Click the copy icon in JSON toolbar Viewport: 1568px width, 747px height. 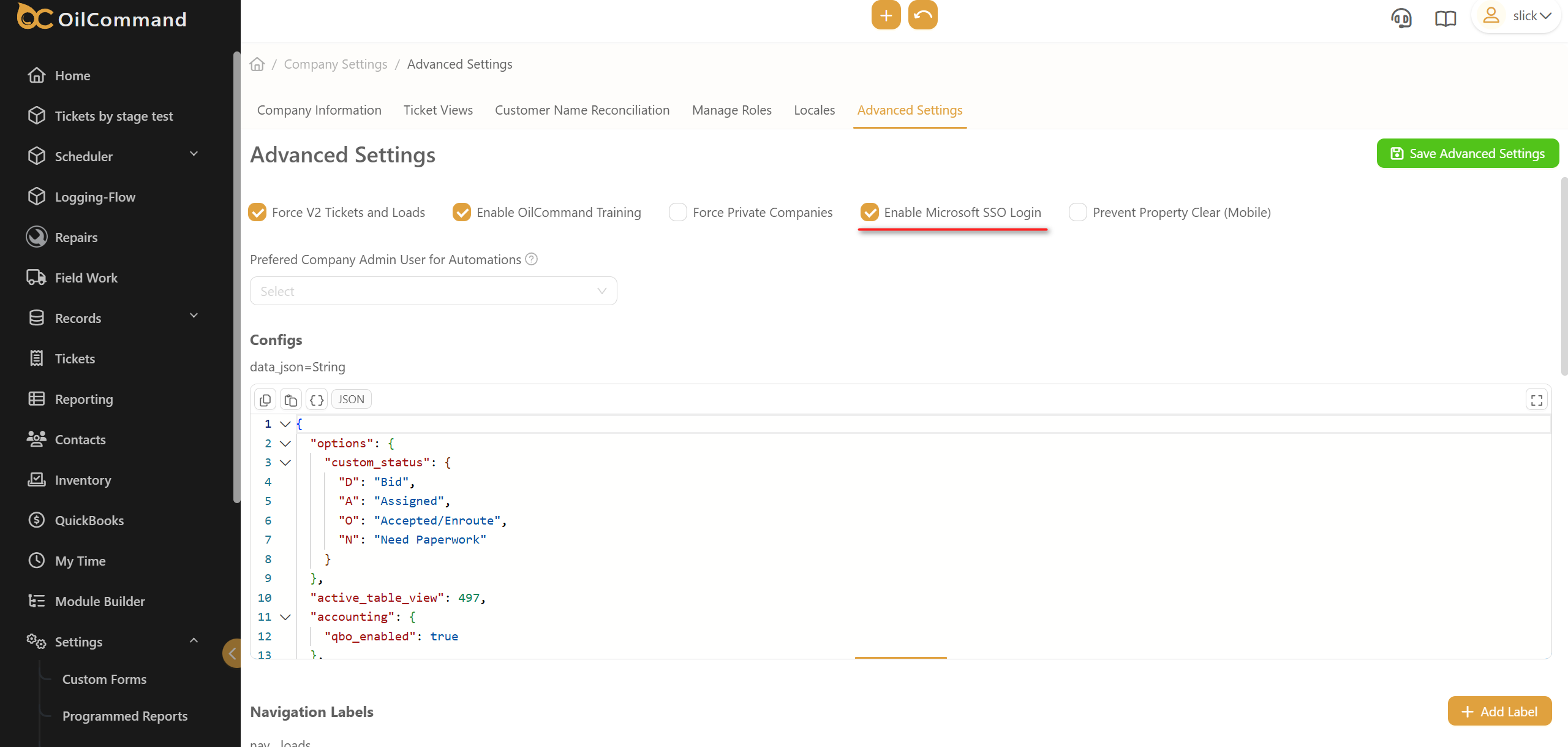tap(265, 400)
